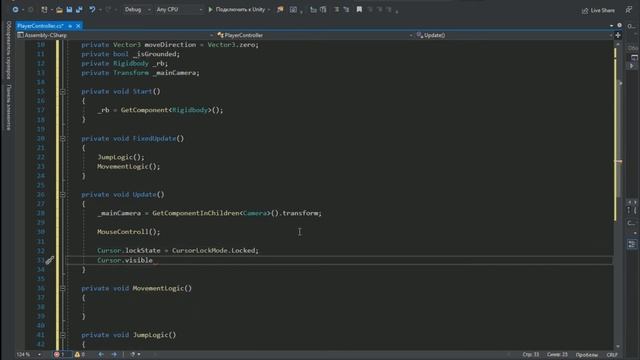Click GetComponentInChildren on line 28
640x360 pixels.
196,213
